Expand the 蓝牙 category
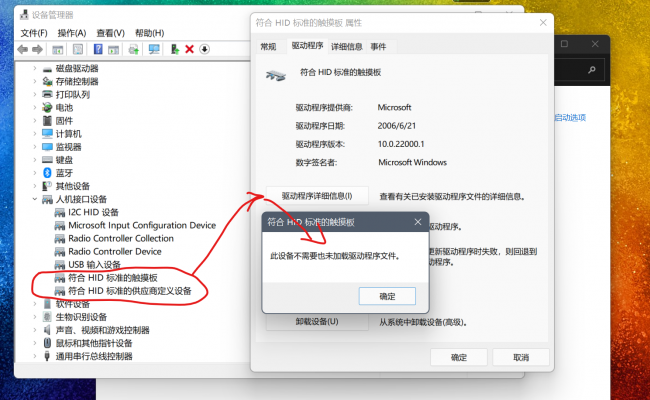 (x=35, y=173)
